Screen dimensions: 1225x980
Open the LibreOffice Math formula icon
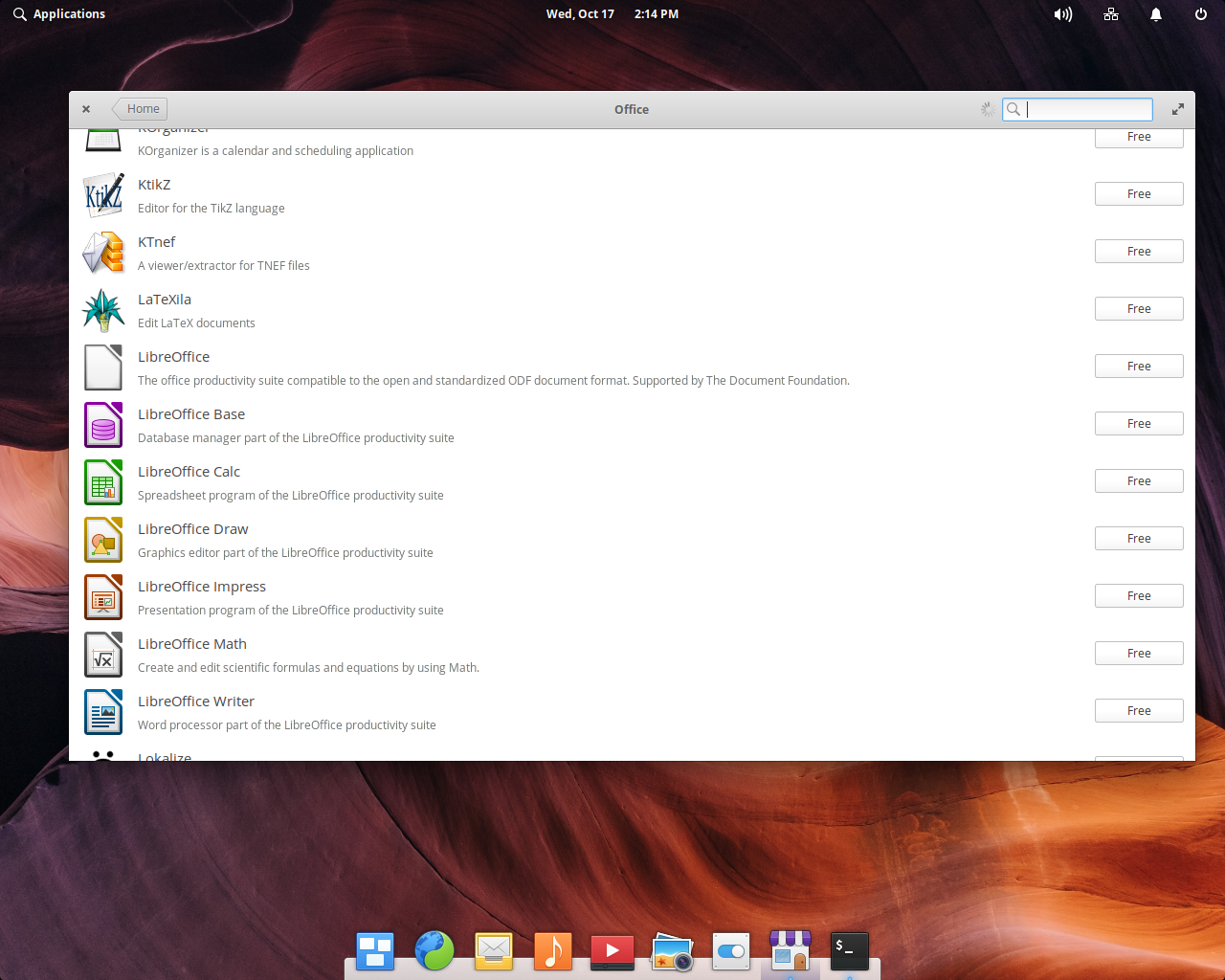coord(103,655)
